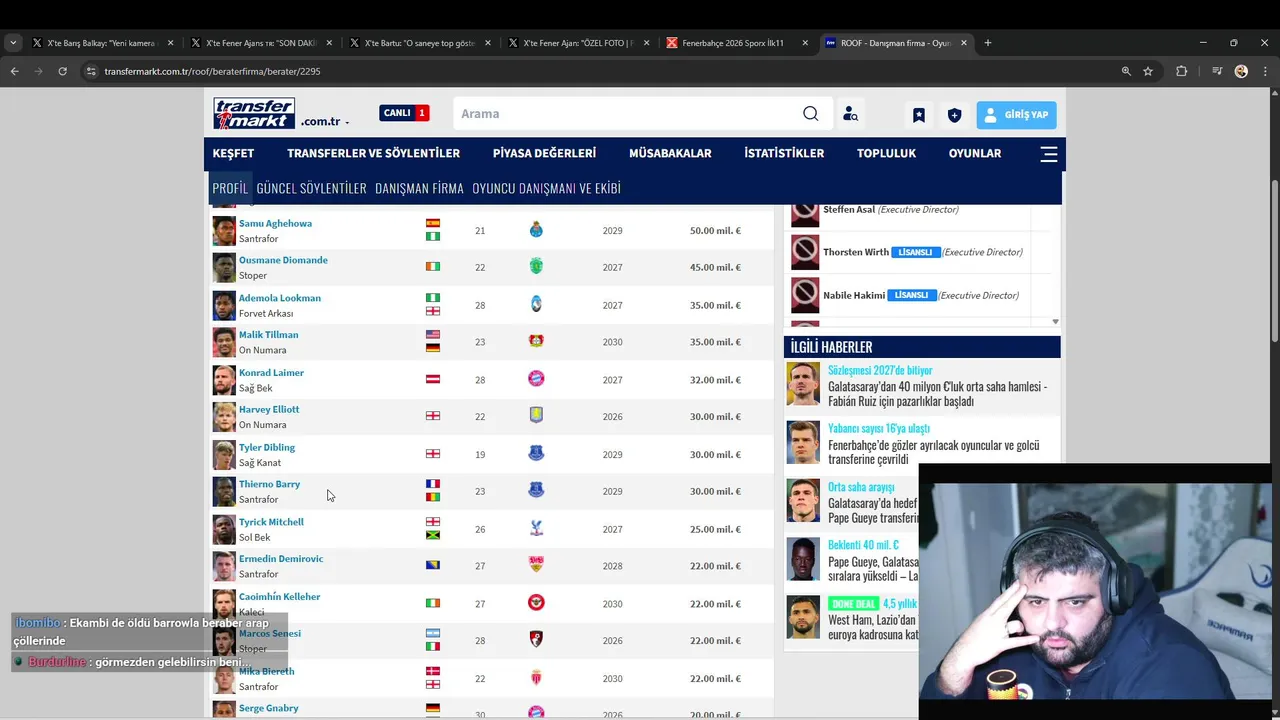
Task: Click Tyrick Mitchell's Crystal Palace crest
Action: tap(536, 528)
